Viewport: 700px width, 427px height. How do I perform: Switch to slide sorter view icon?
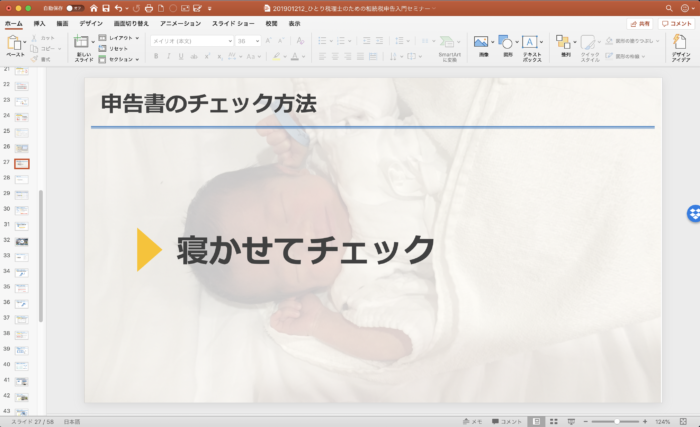[553, 421]
